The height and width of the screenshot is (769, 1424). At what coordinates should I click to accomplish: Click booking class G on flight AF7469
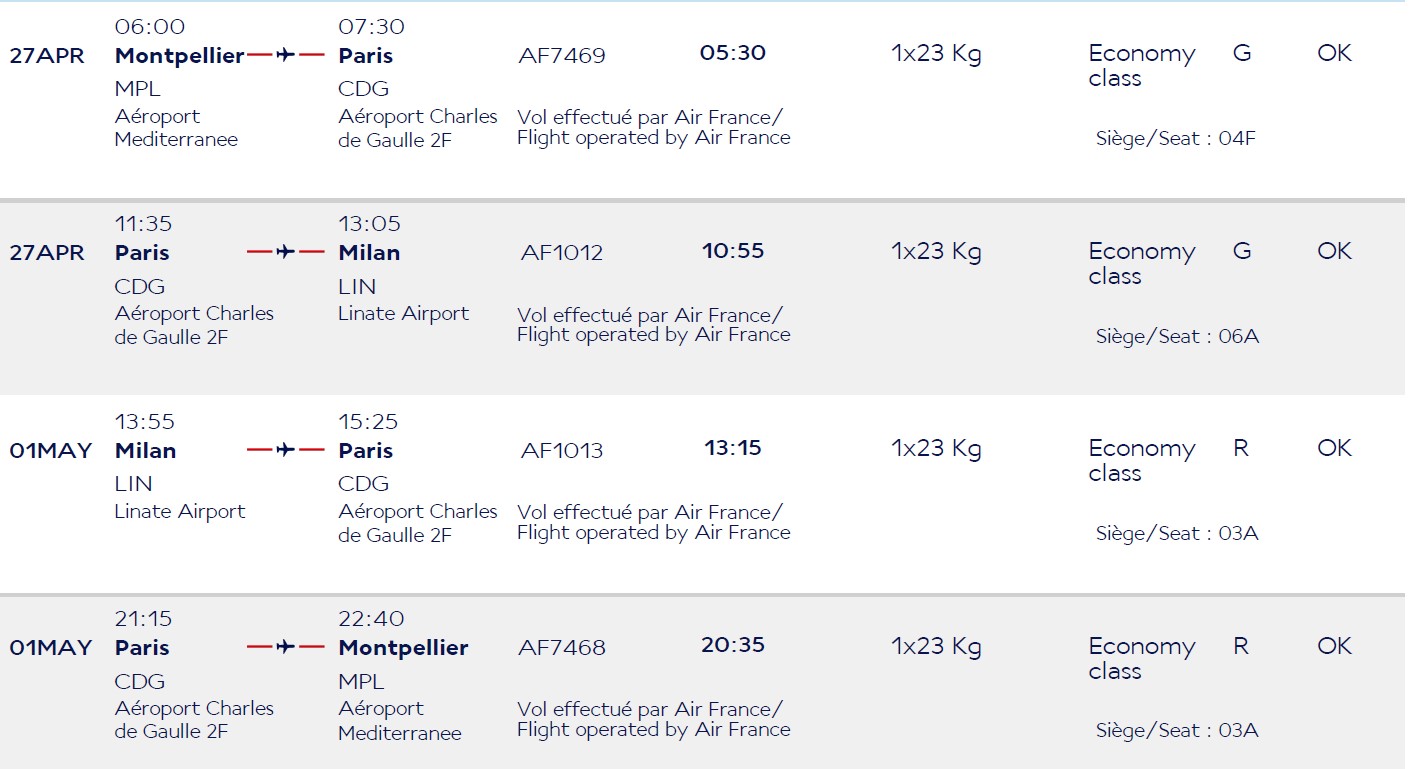point(1241,53)
